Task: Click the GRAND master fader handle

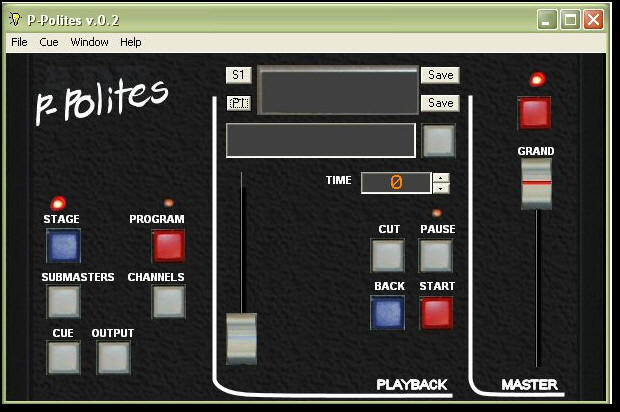Action: [x=536, y=184]
